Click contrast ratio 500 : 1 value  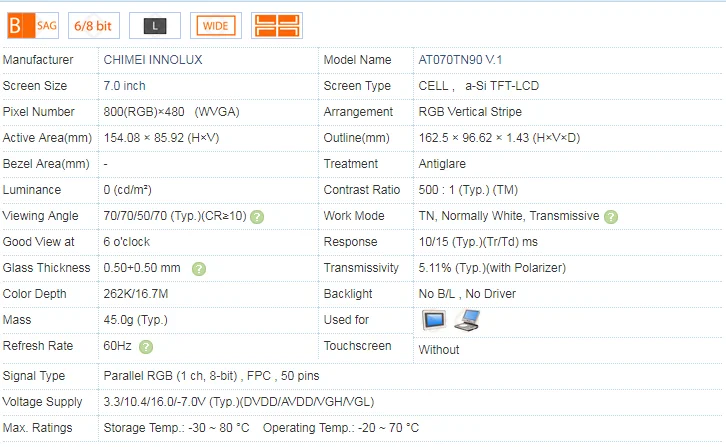pos(468,189)
